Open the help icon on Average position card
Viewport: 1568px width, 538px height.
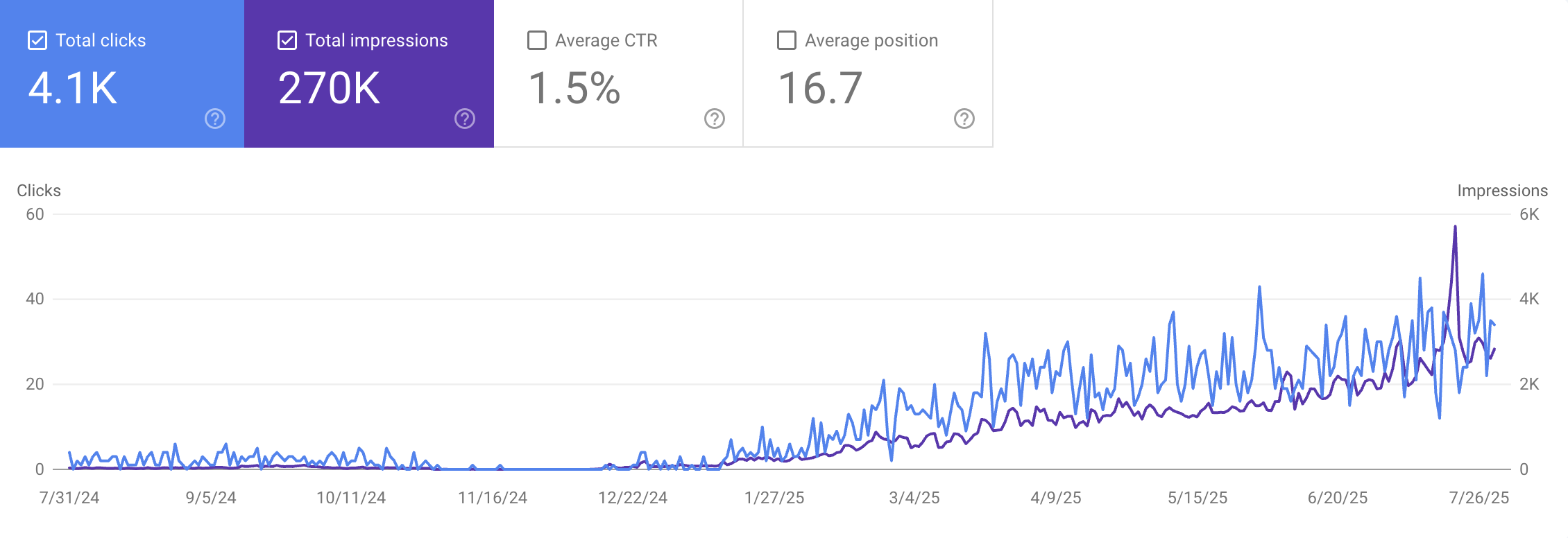[x=964, y=119]
